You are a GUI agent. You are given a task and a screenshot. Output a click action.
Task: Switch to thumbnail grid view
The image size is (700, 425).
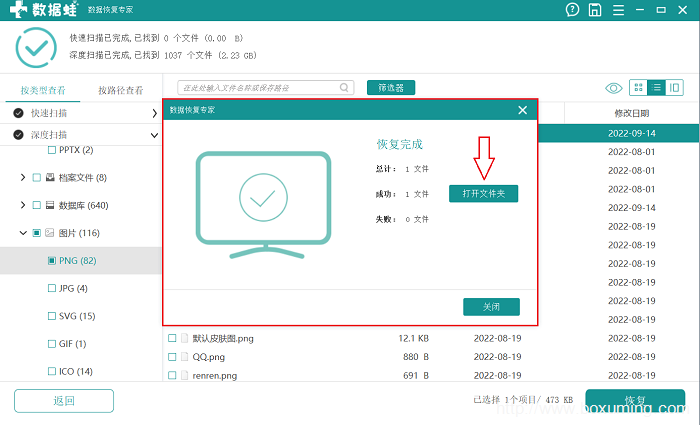tap(638, 88)
